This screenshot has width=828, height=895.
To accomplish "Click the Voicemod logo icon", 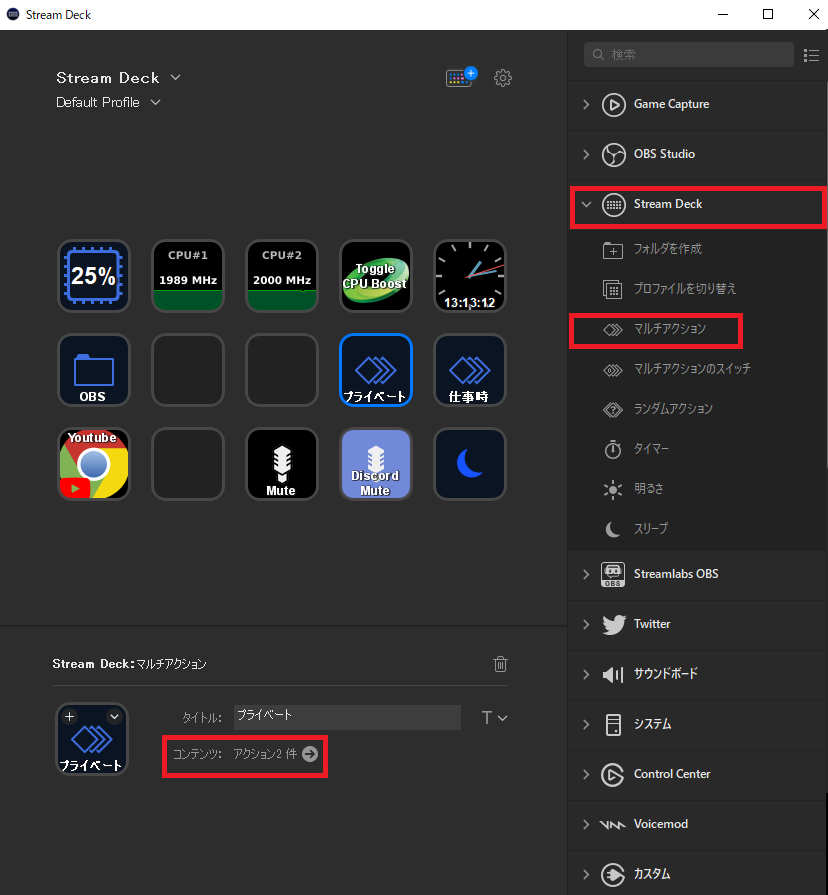I will pyautogui.click(x=613, y=825).
